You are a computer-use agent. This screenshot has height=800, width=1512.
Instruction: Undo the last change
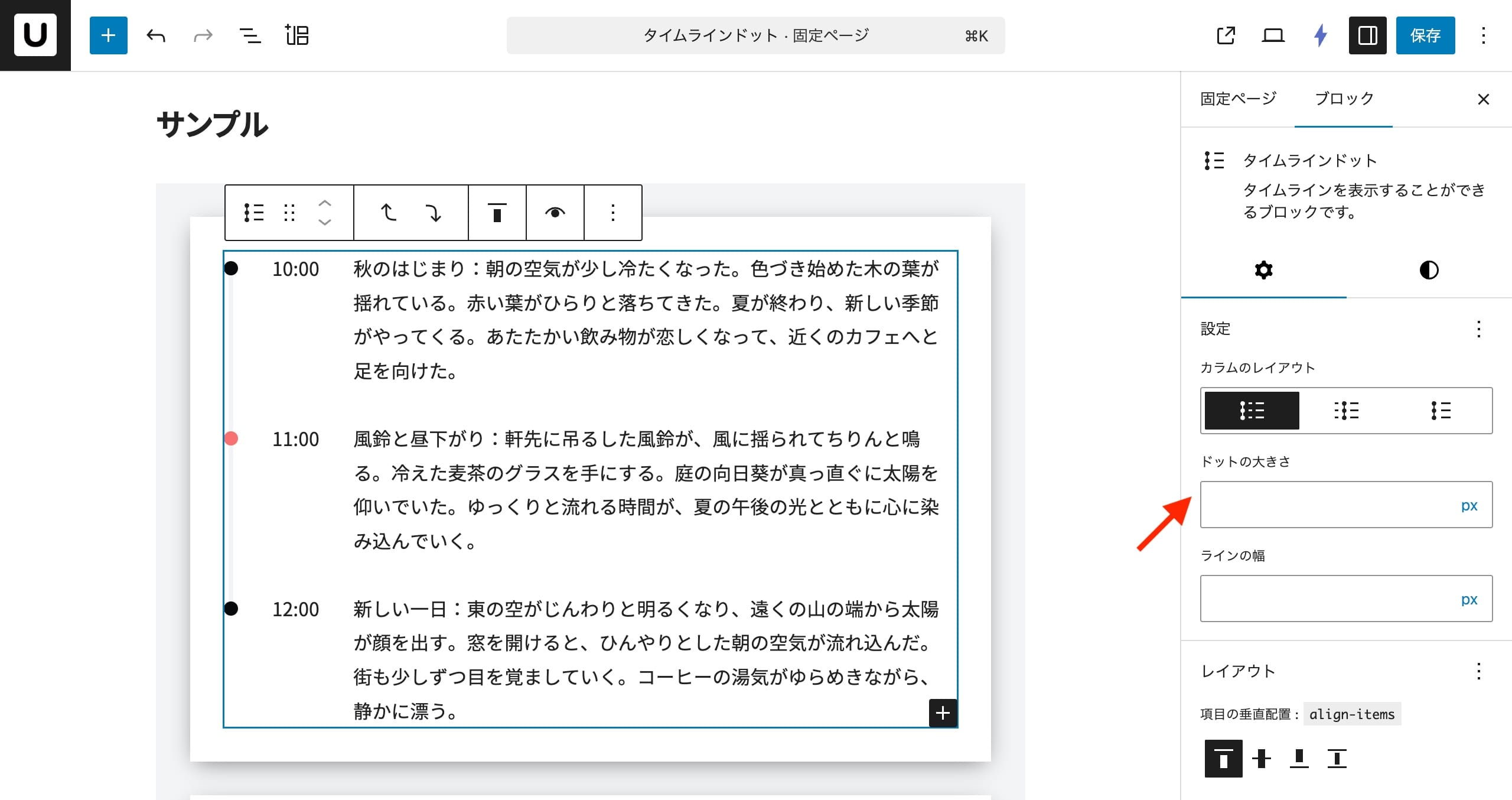(x=156, y=35)
